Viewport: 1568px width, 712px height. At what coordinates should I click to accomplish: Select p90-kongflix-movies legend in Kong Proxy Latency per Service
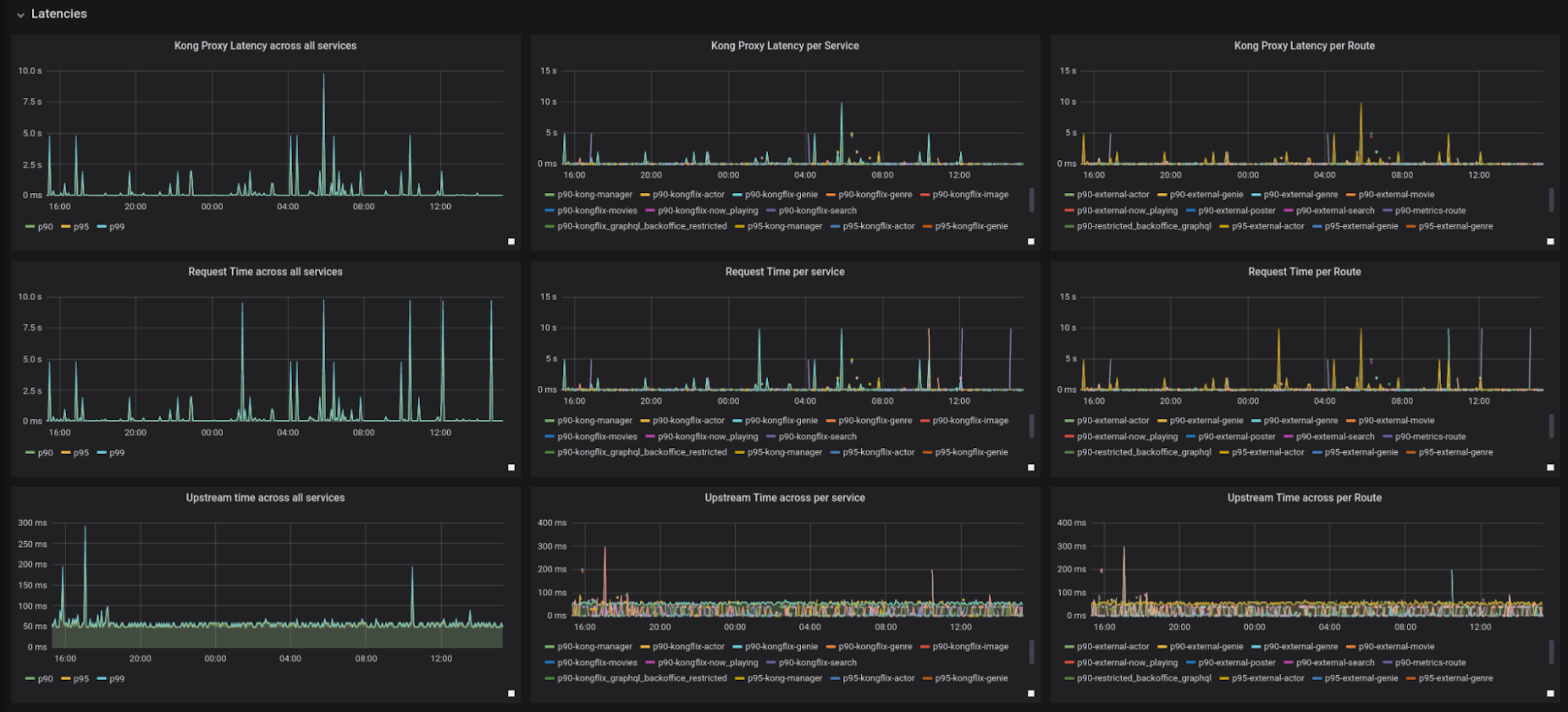(597, 211)
